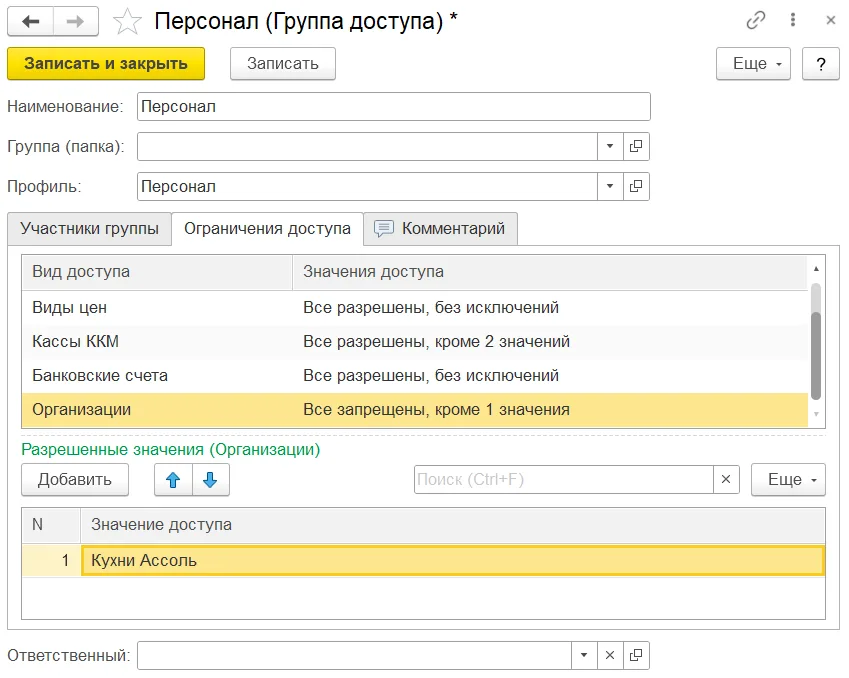Go forward with the right arrow

tap(76, 22)
